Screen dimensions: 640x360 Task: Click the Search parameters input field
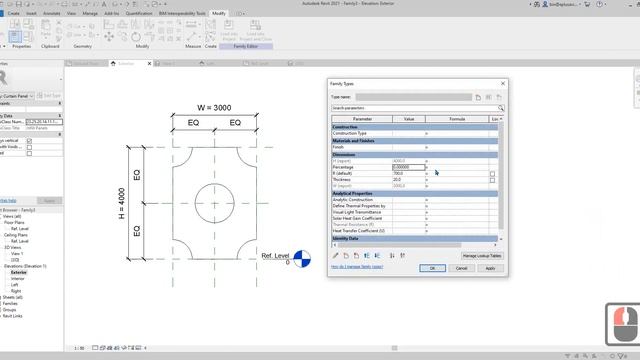click(414, 108)
